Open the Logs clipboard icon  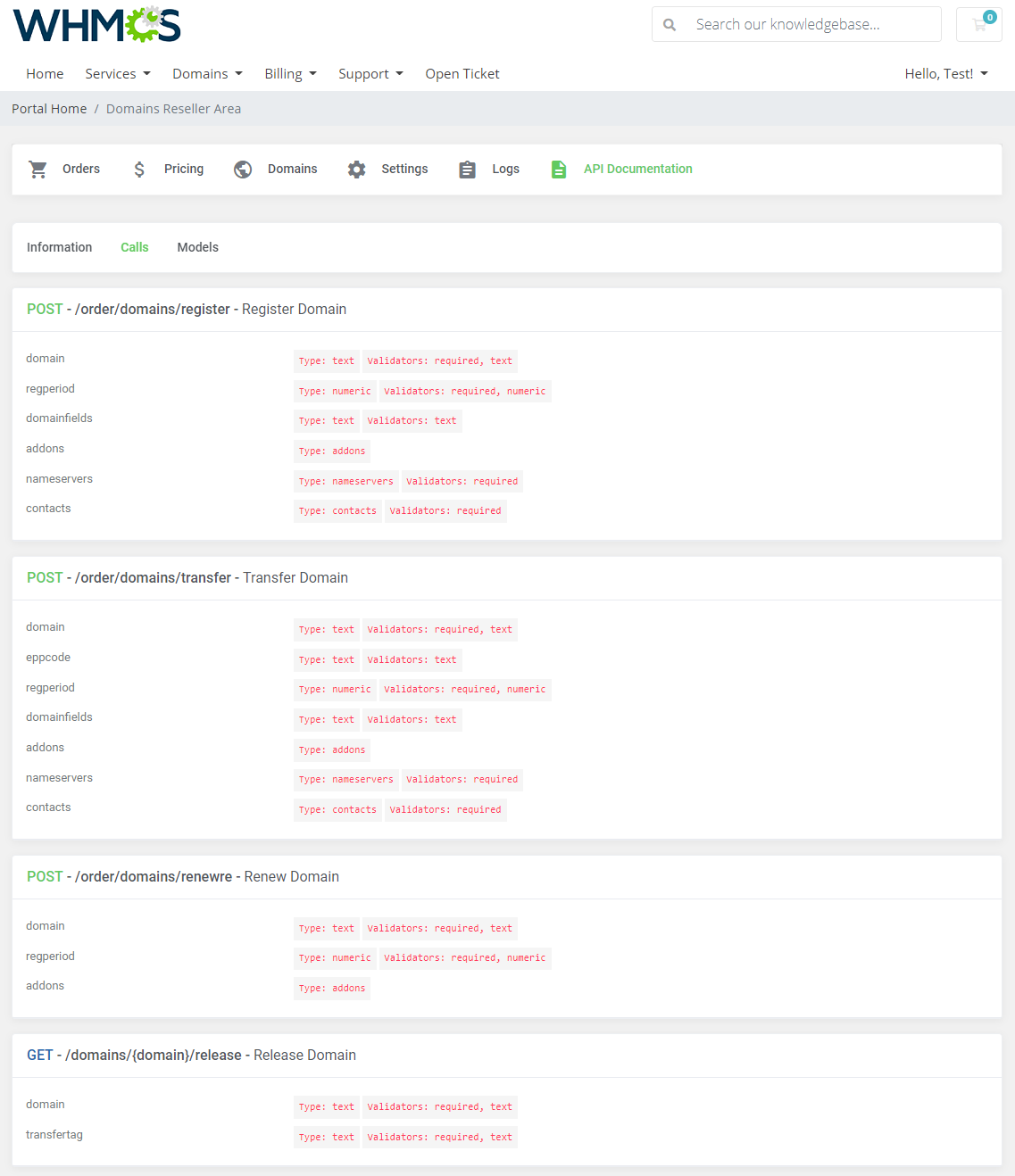click(x=467, y=169)
